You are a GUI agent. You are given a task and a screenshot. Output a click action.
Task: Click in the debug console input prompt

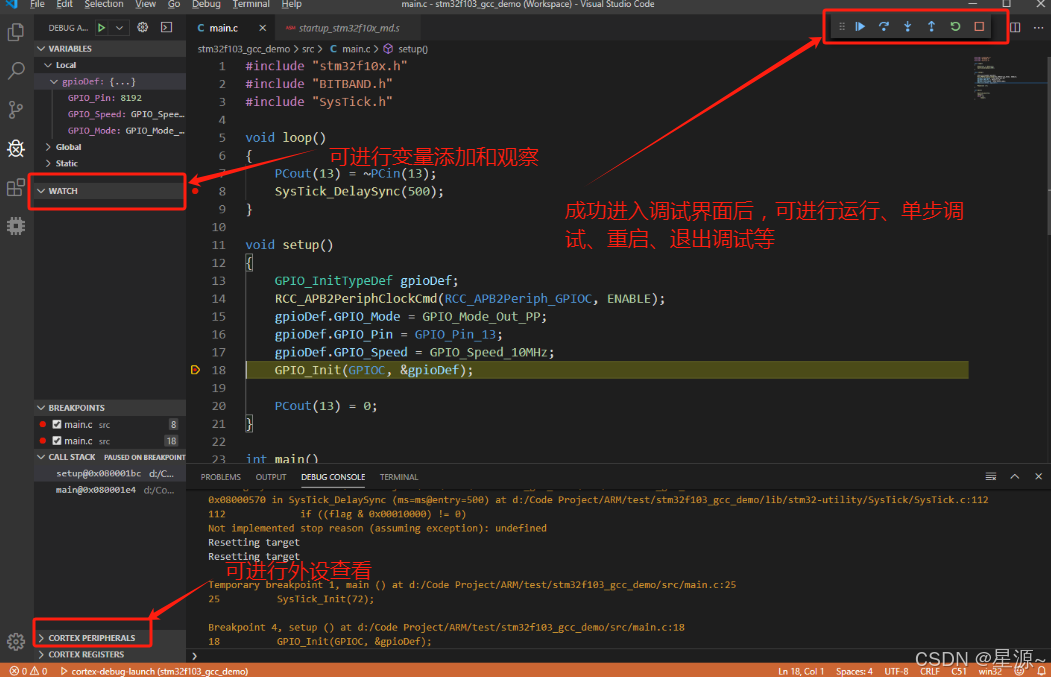point(617,656)
